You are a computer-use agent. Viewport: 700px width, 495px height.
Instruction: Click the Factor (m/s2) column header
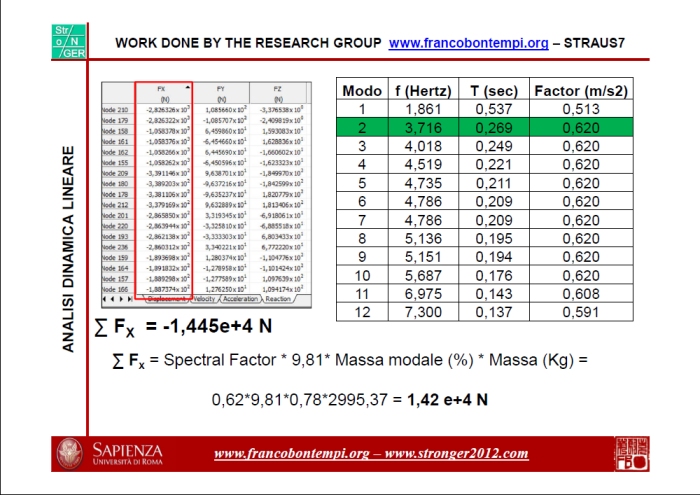tap(580, 90)
